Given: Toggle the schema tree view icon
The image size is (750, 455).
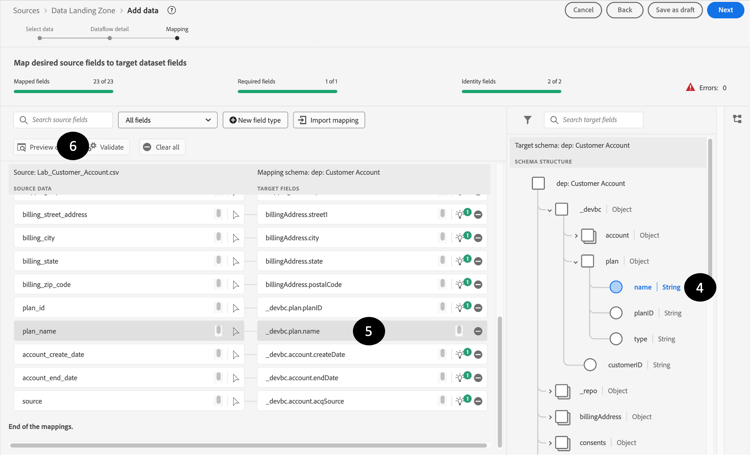Looking at the screenshot, I should click(737, 119).
